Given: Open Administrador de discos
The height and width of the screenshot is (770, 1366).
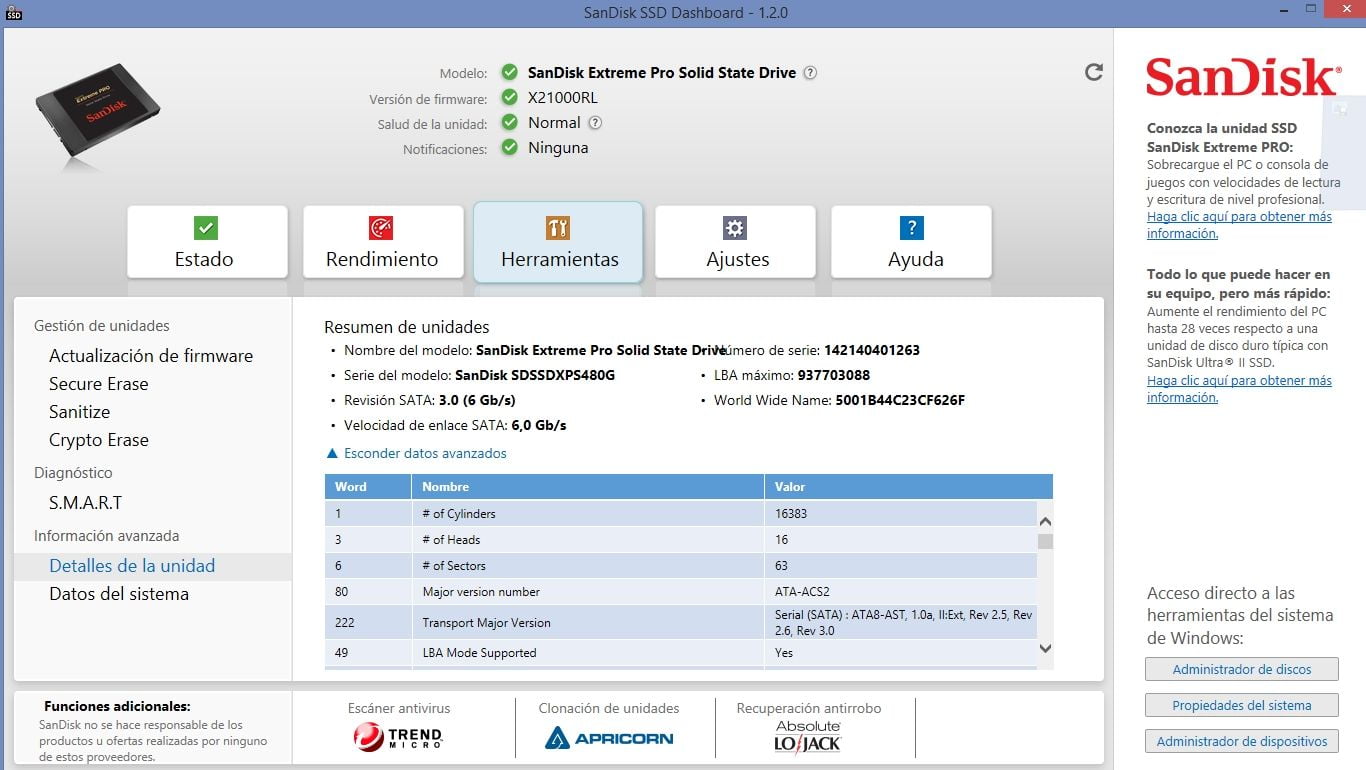Looking at the screenshot, I should (x=1241, y=669).
